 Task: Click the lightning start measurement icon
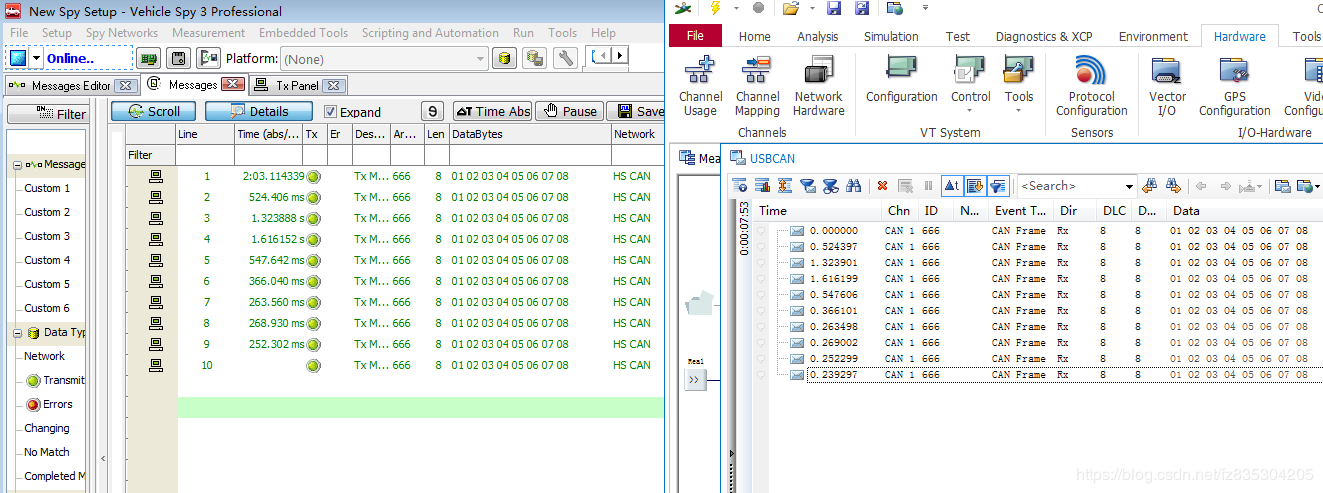pyautogui.click(x=715, y=8)
